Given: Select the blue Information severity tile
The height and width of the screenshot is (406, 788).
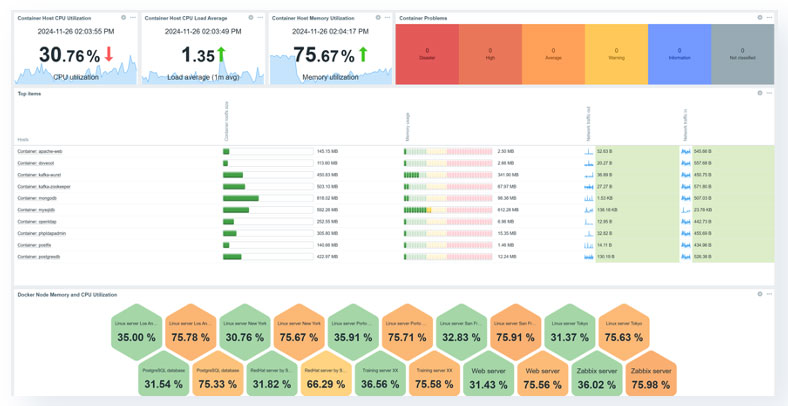Looking at the screenshot, I should pos(679,54).
